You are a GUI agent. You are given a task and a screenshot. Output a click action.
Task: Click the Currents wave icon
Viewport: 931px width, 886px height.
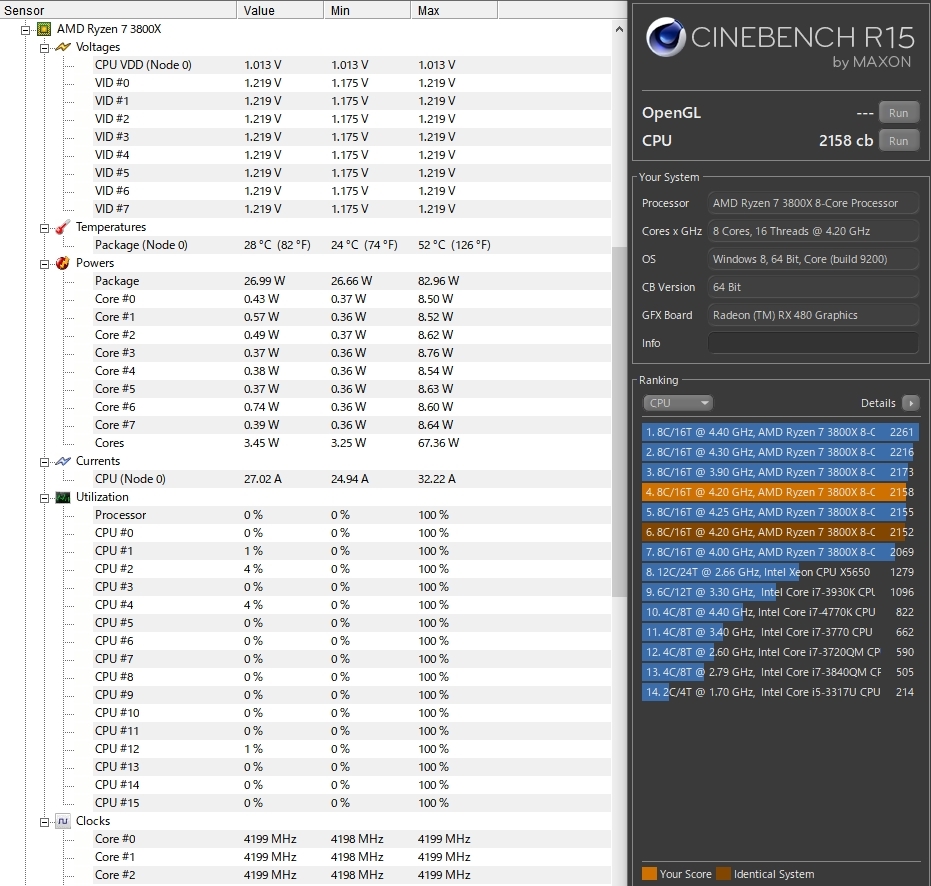63,461
